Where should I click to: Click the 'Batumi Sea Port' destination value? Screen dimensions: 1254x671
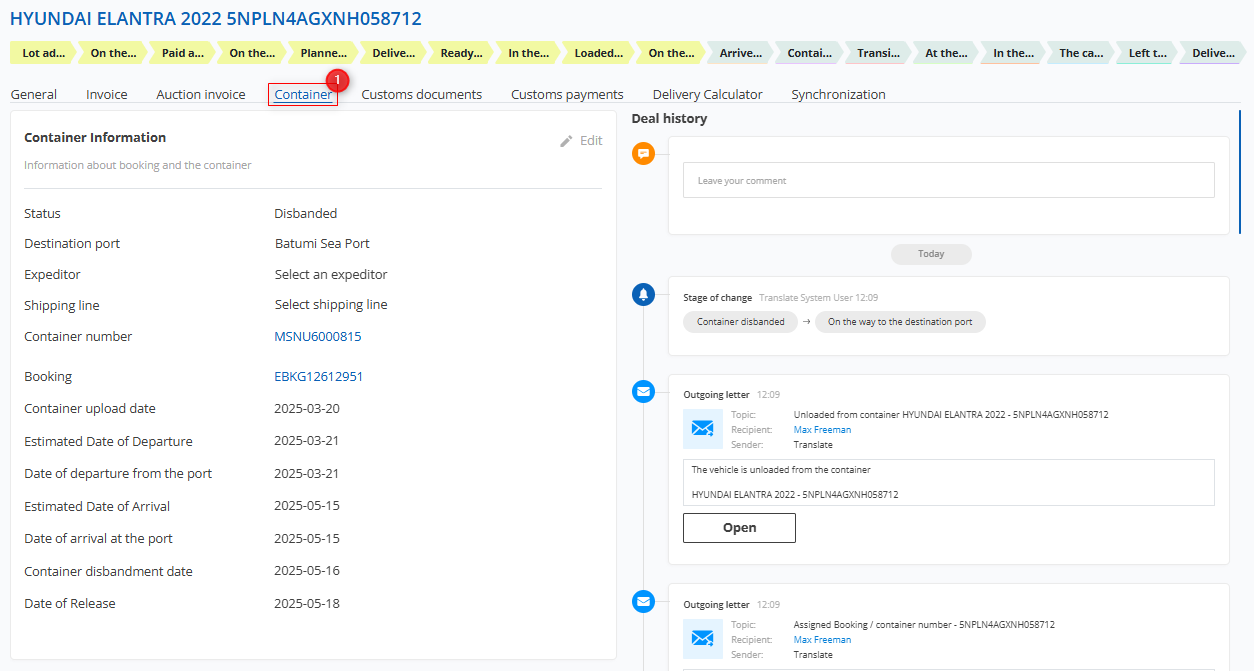[322, 244]
